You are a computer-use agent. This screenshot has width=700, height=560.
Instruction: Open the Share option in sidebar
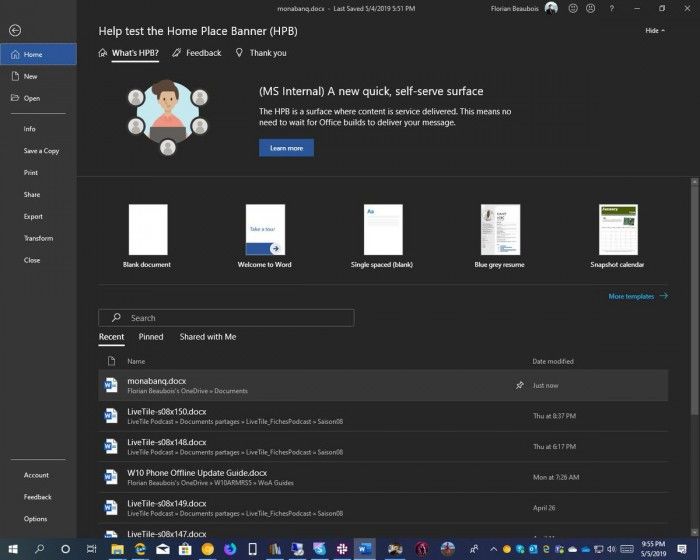pyautogui.click(x=32, y=194)
